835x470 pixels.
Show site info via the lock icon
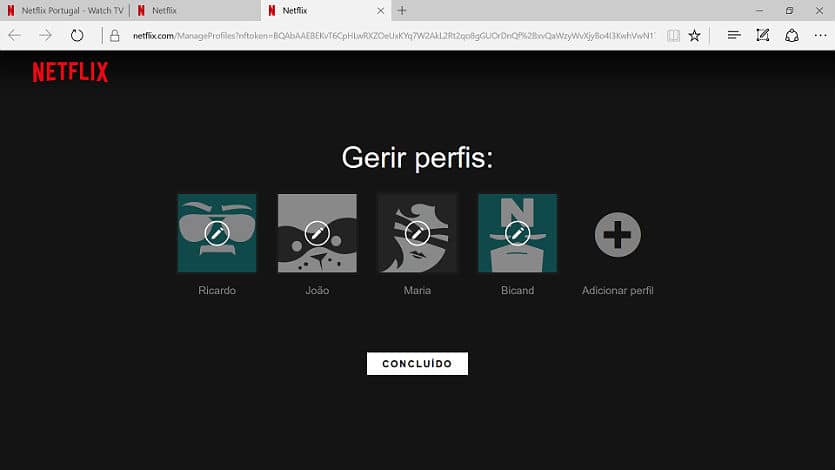pyautogui.click(x=115, y=35)
